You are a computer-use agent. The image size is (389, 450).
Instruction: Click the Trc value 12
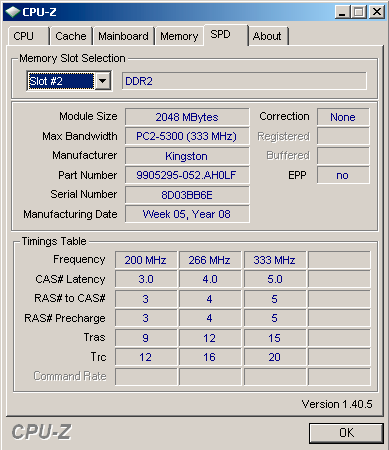tap(146, 357)
